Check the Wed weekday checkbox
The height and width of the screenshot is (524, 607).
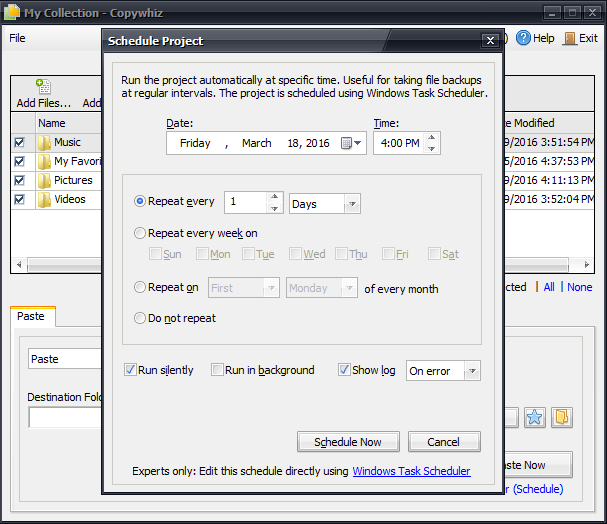tap(295, 254)
